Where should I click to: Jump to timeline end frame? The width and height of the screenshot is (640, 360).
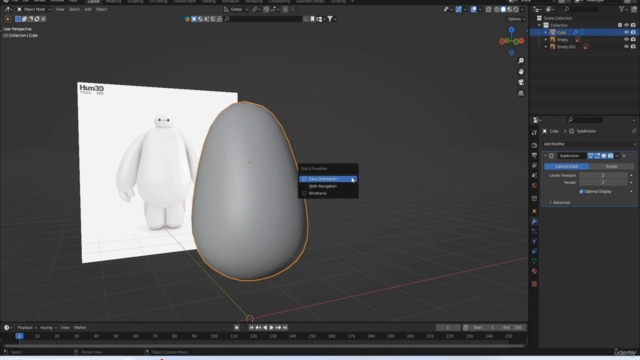[285, 327]
